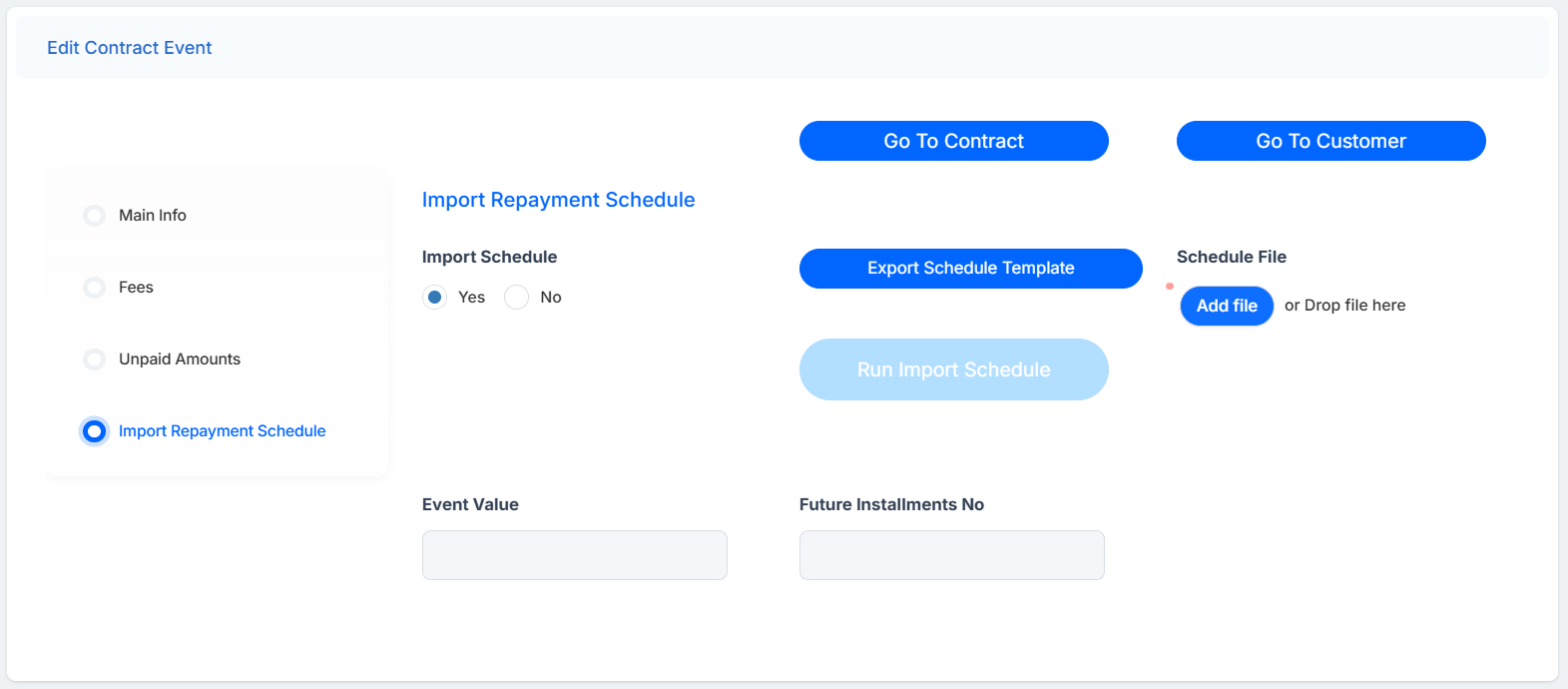Select No for Import Schedule
Viewport: 1568px width, 689px height.
coord(516,298)
